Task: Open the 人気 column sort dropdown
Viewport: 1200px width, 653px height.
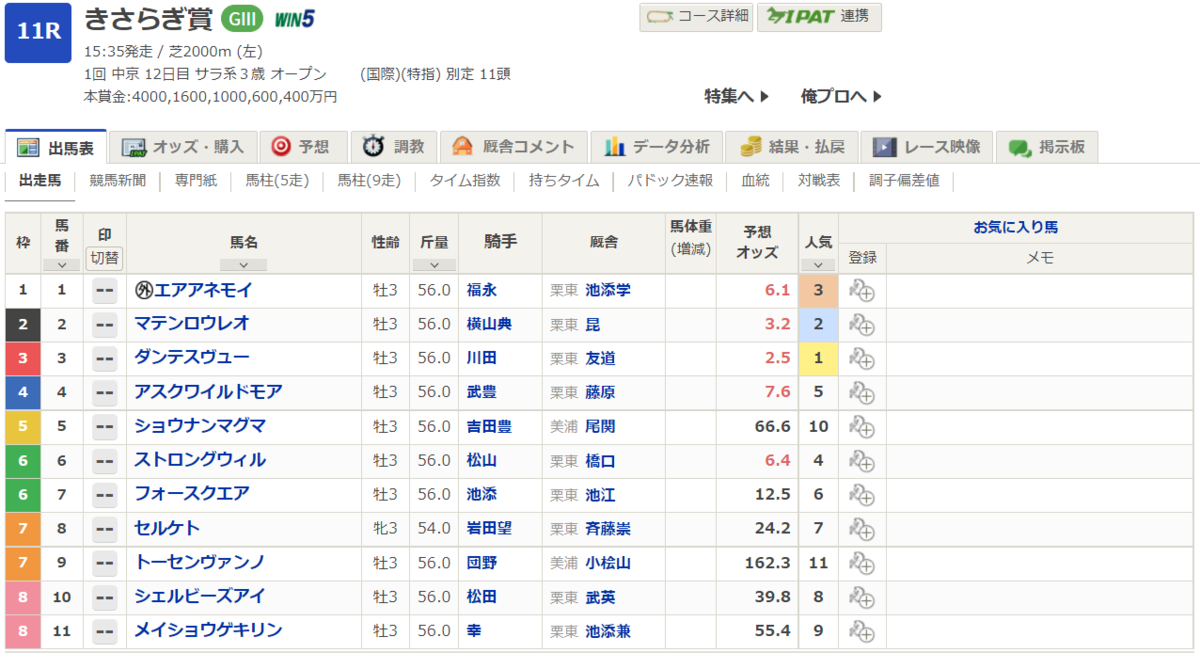Action: click(x=818, y=265)
